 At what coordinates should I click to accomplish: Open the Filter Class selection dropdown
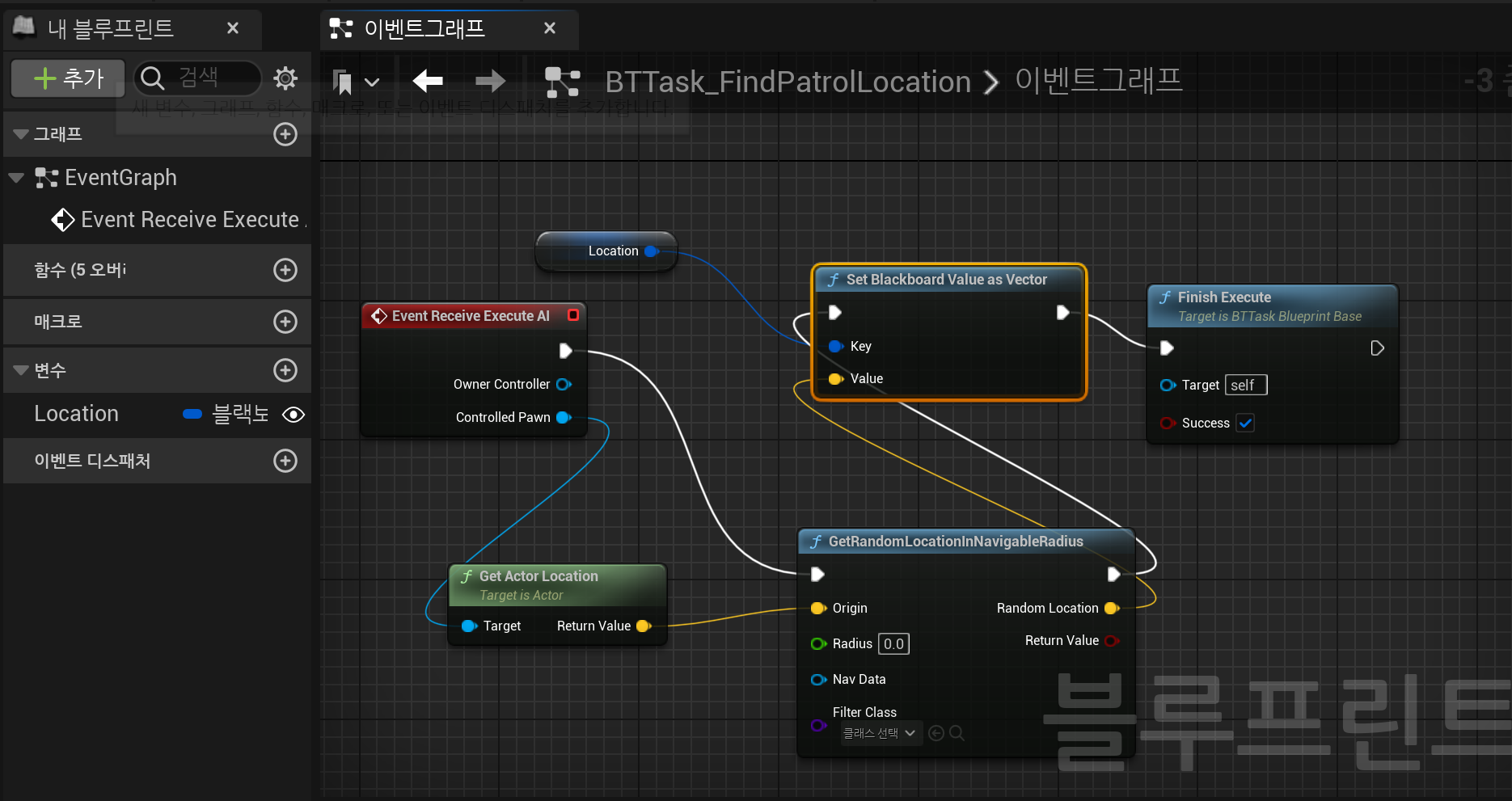point(880,733)
